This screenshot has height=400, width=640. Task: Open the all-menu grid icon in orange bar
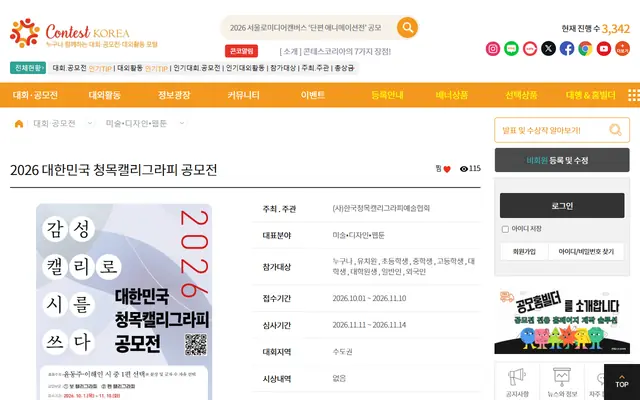coord(633,95)
